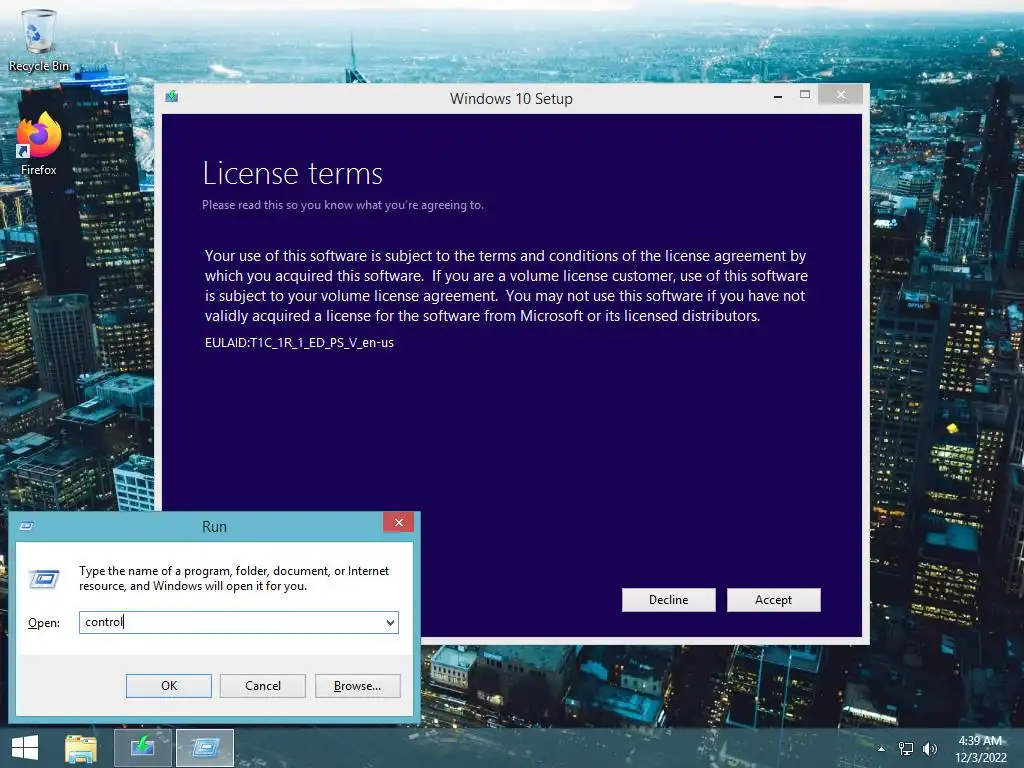
Task: Click the 'Open:' label in Run dialog
Action: coord(44,623)
